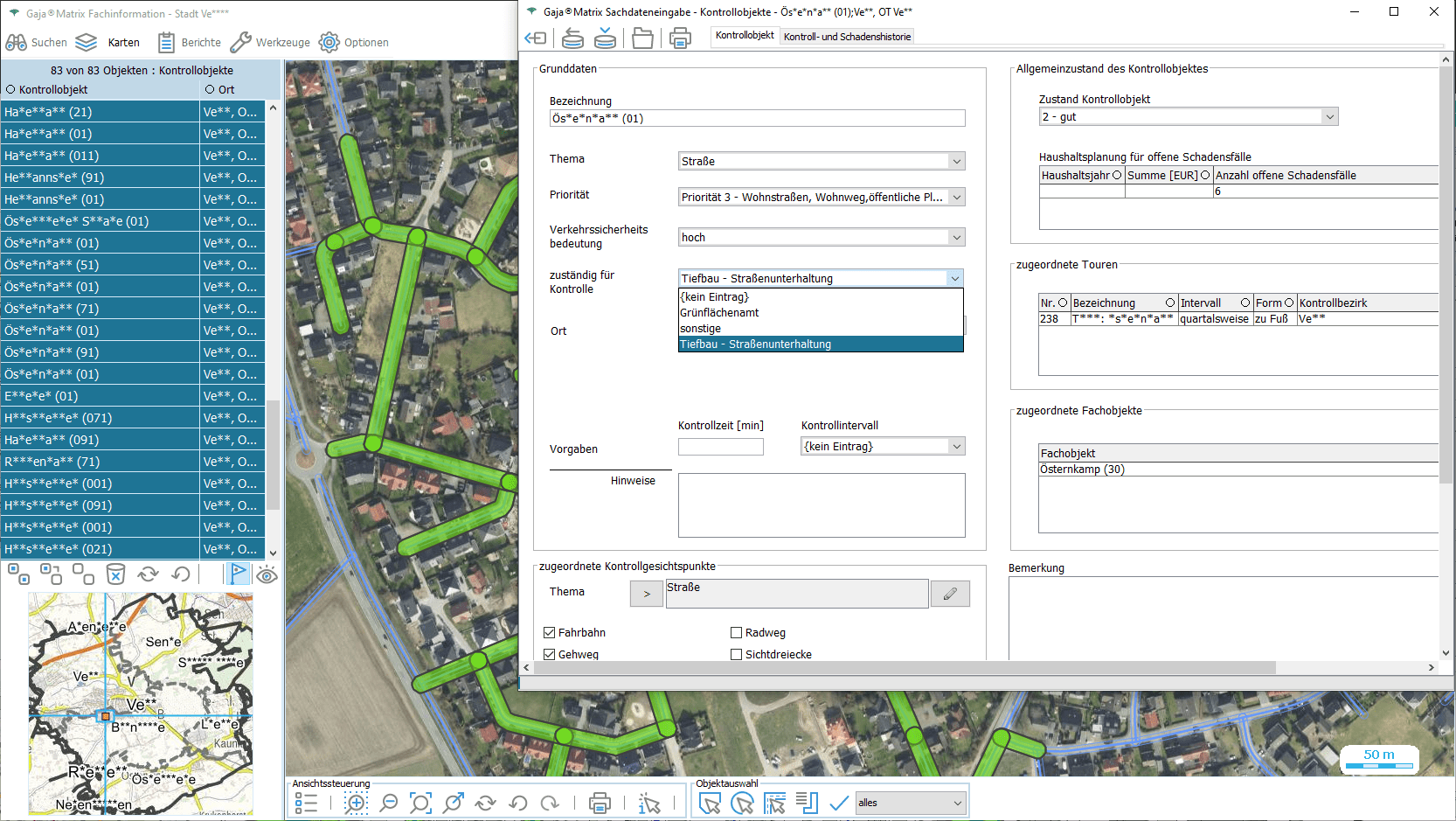The image size is (1456, 821).
Task: Click the trash bin icon below object list
Action: (115, 574)
